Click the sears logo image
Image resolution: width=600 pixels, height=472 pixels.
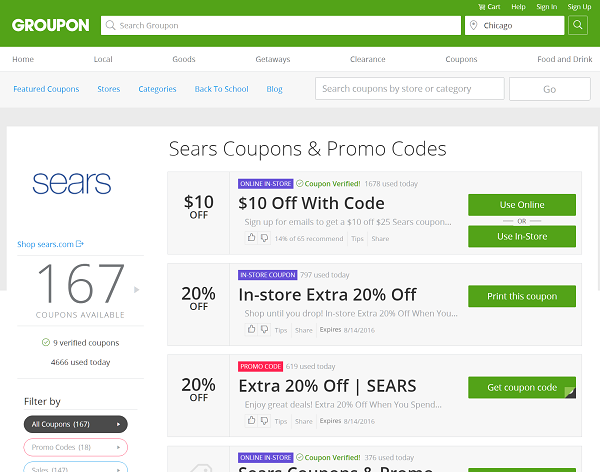tap(72, 183)
